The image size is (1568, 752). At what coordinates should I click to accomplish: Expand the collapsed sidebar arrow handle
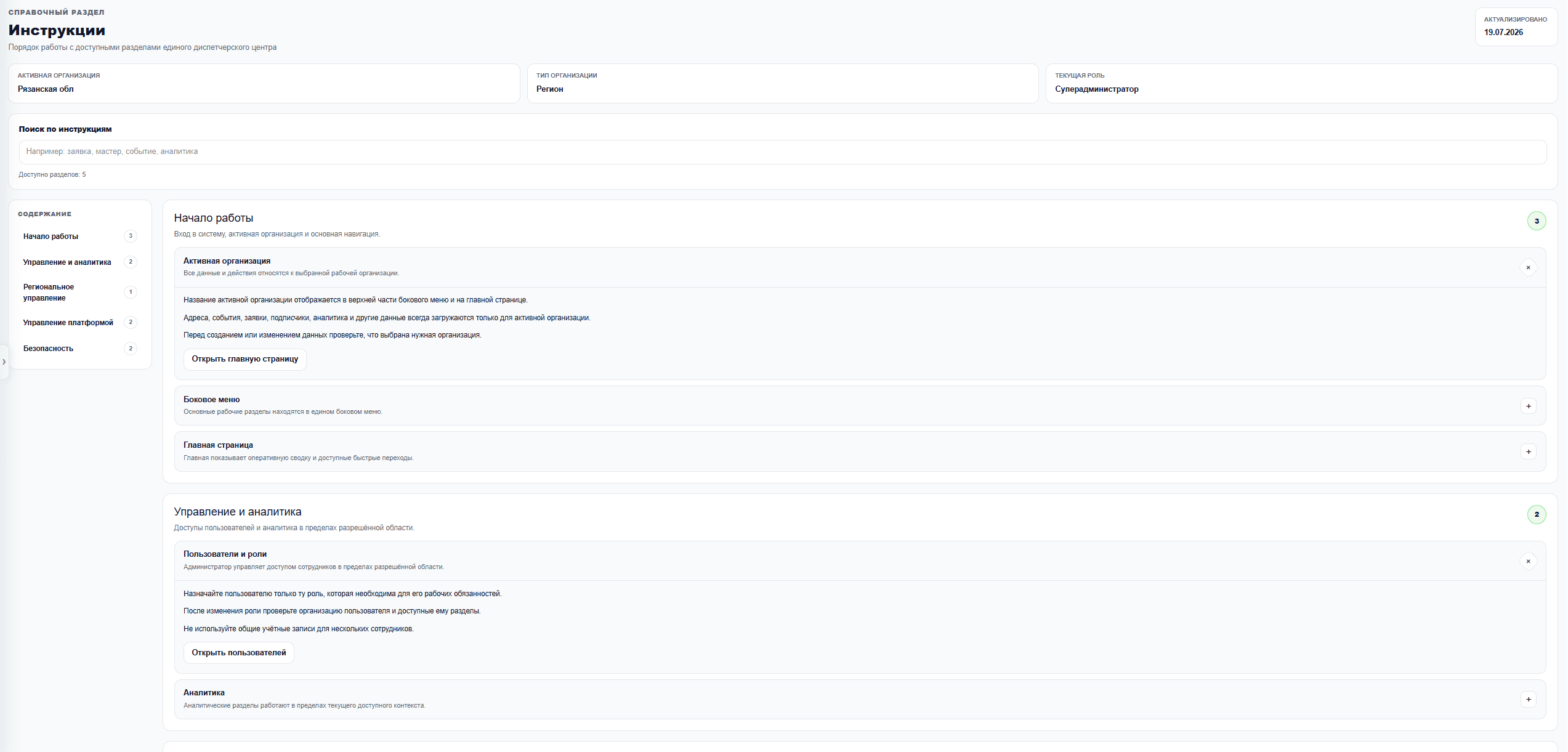point(4,362)
